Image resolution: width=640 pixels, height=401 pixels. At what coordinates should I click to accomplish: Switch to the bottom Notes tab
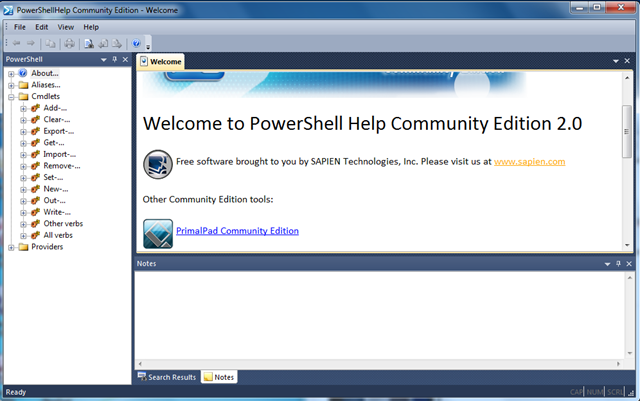click(x=219, y=377)
